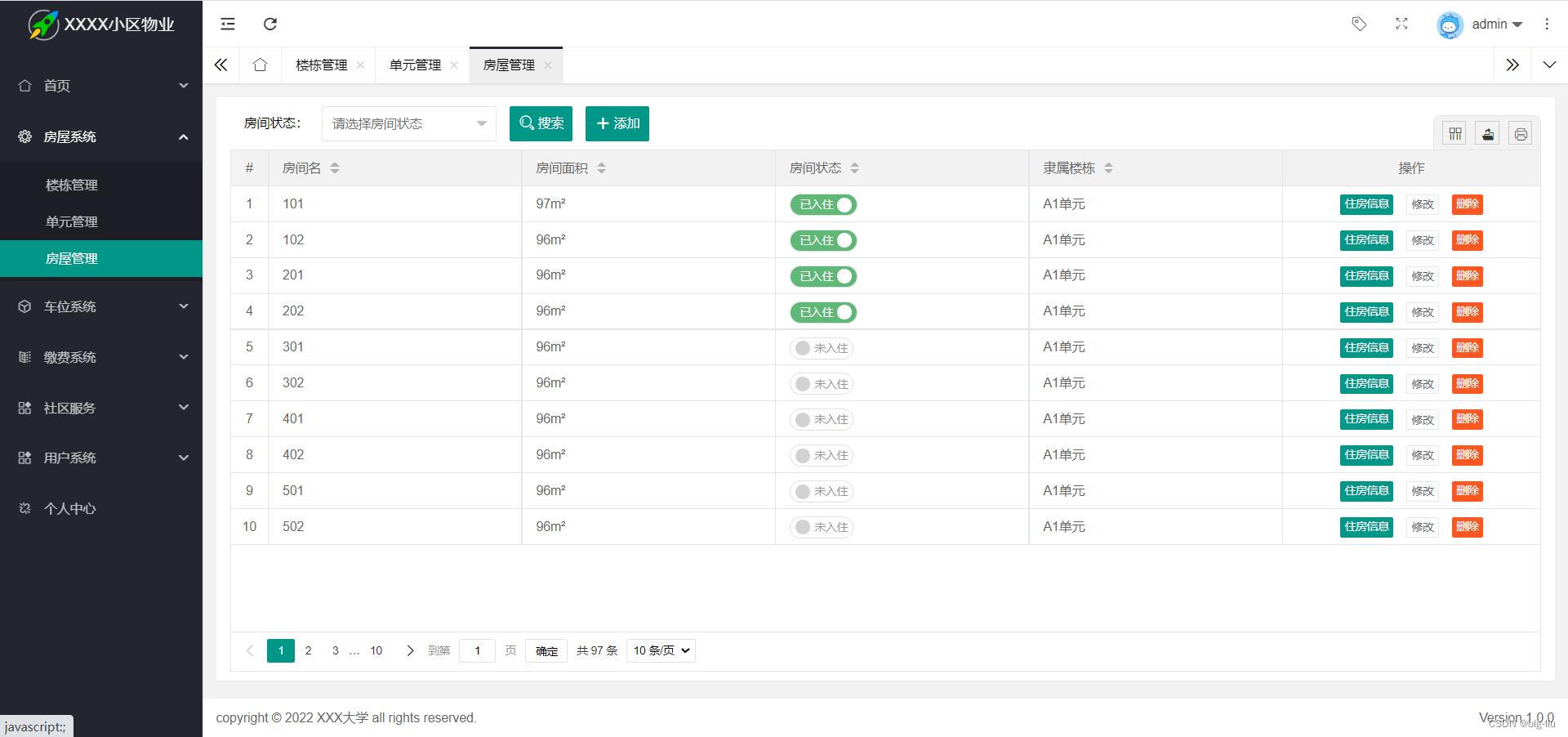The width and height of the screenshot is (1568, 737).
Task: View 住房信息 for room 402
Action: (1366, 455)
